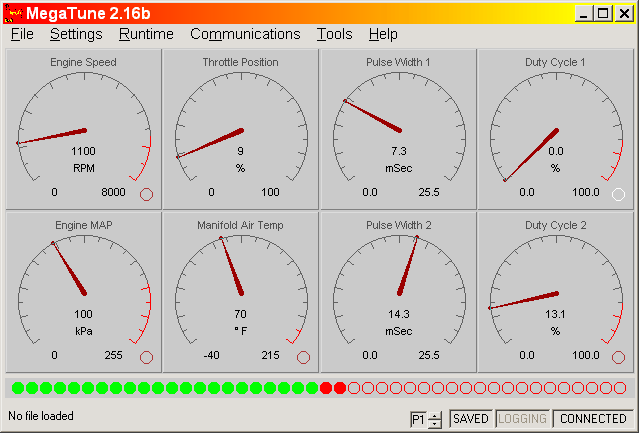Click the 'No file loaded' status text
Image resolution: width=639 pixels, height=433 pixels.
click(x=41, y=416)
